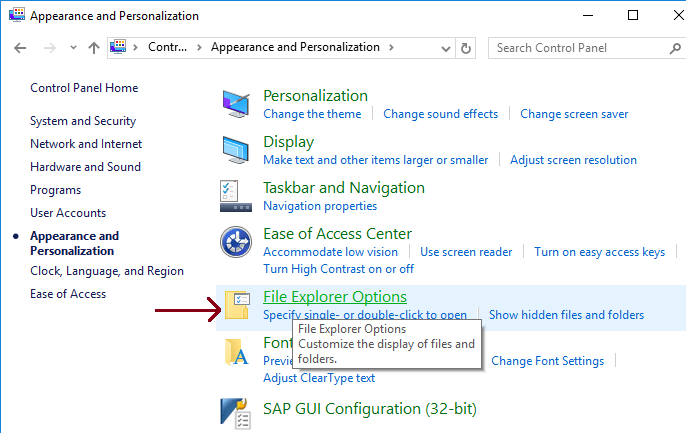This screenshot has width=687, height=434.
Task: Open Taskbar and Navigation heading
Action: pyautogui.click(x=344, y=188)
